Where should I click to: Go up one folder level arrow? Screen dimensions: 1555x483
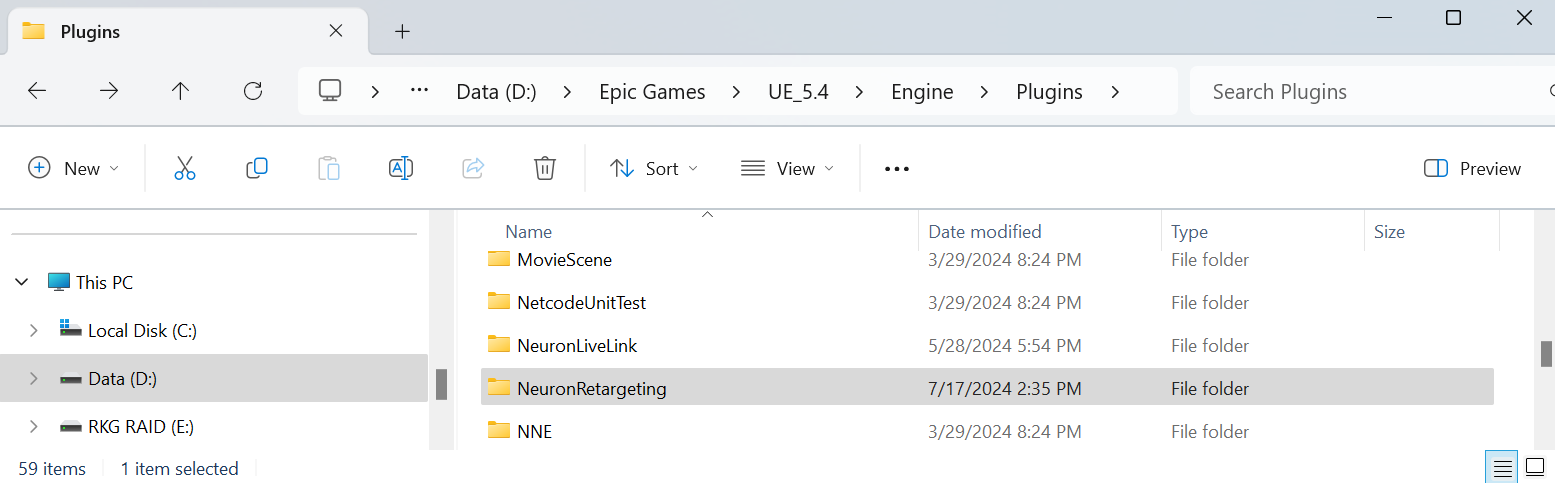(x=180, y=91)
